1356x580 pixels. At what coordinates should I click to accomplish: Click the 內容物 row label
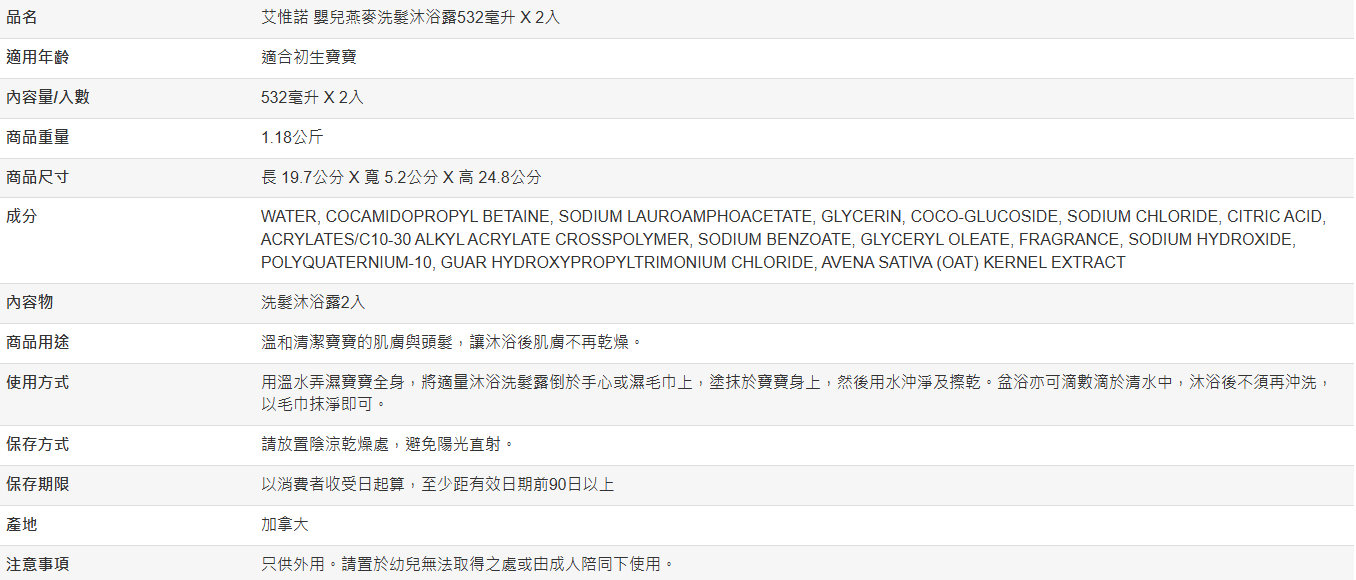point(30,302)
